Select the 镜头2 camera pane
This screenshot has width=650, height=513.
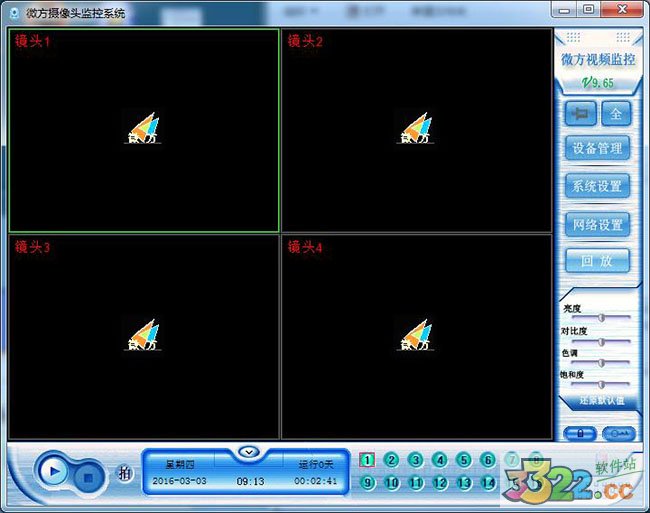coord(417,130)
